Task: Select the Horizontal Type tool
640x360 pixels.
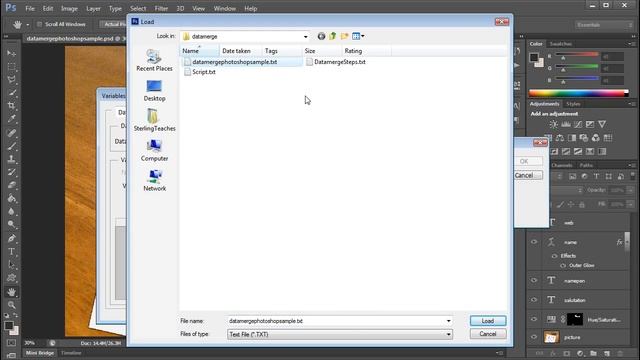Action: (11, 251)
